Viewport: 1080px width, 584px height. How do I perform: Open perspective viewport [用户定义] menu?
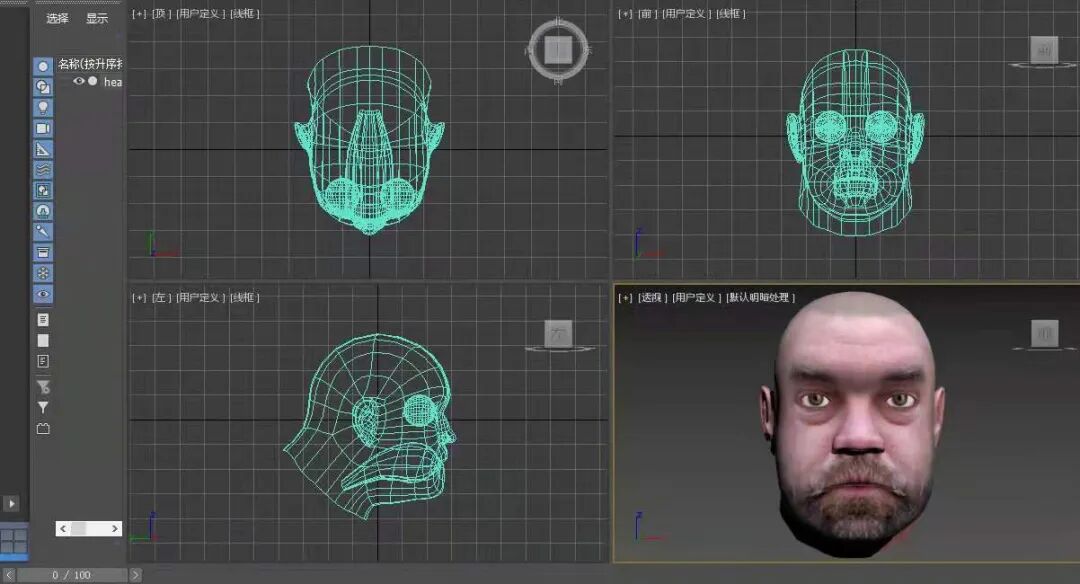696,298
